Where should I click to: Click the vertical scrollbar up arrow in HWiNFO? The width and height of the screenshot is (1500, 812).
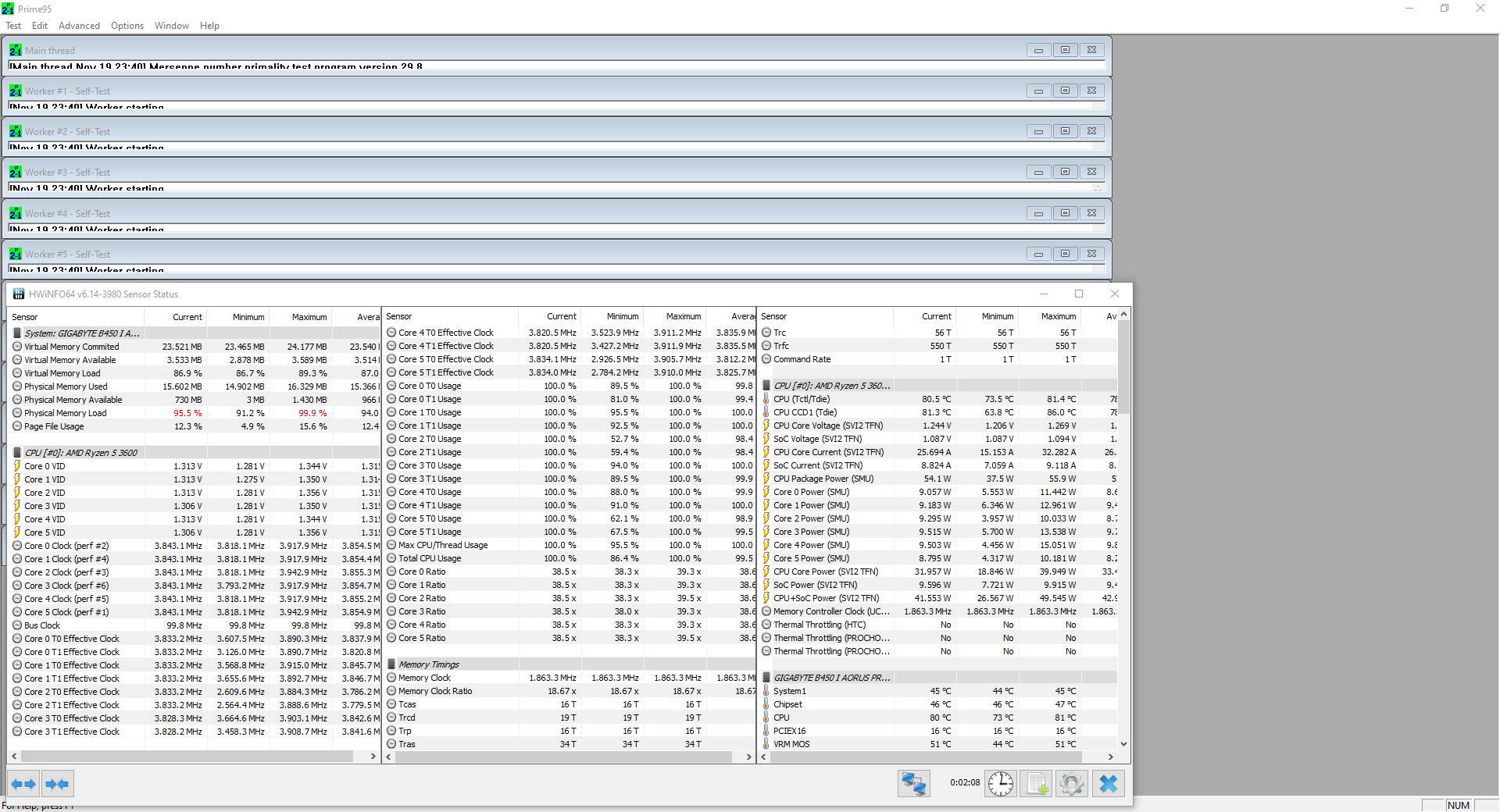click(x=1124, y=314)
